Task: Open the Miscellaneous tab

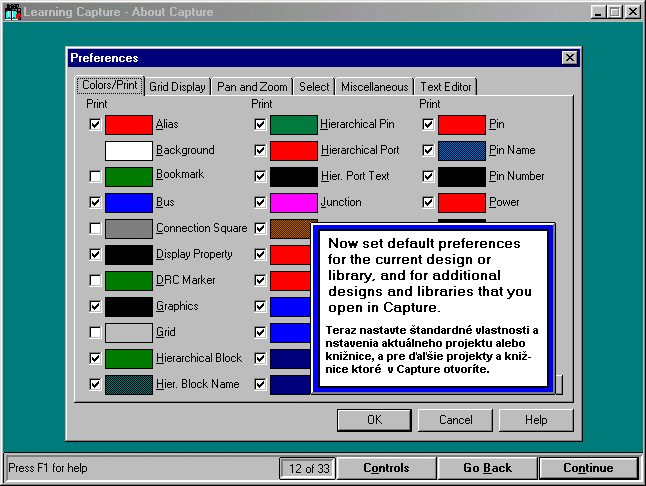Action: [374, 87]
